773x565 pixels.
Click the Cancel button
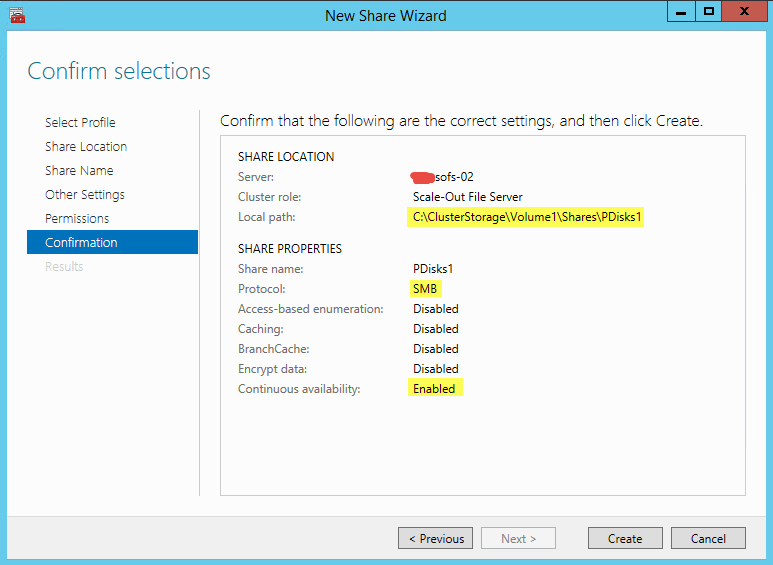708,538
